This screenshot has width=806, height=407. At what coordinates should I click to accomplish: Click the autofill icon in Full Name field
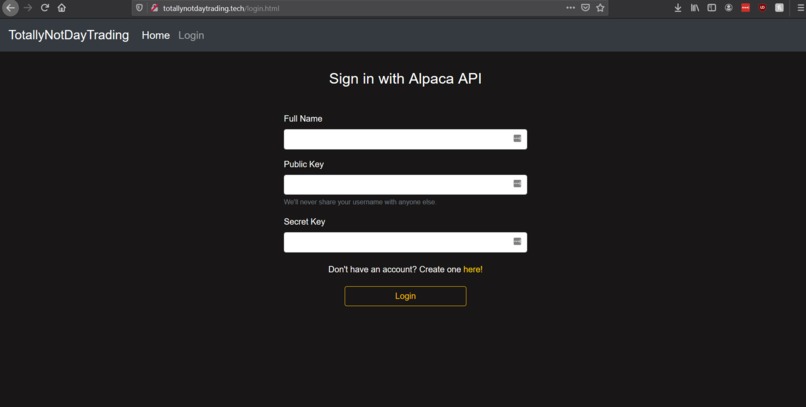click(517, 138)
